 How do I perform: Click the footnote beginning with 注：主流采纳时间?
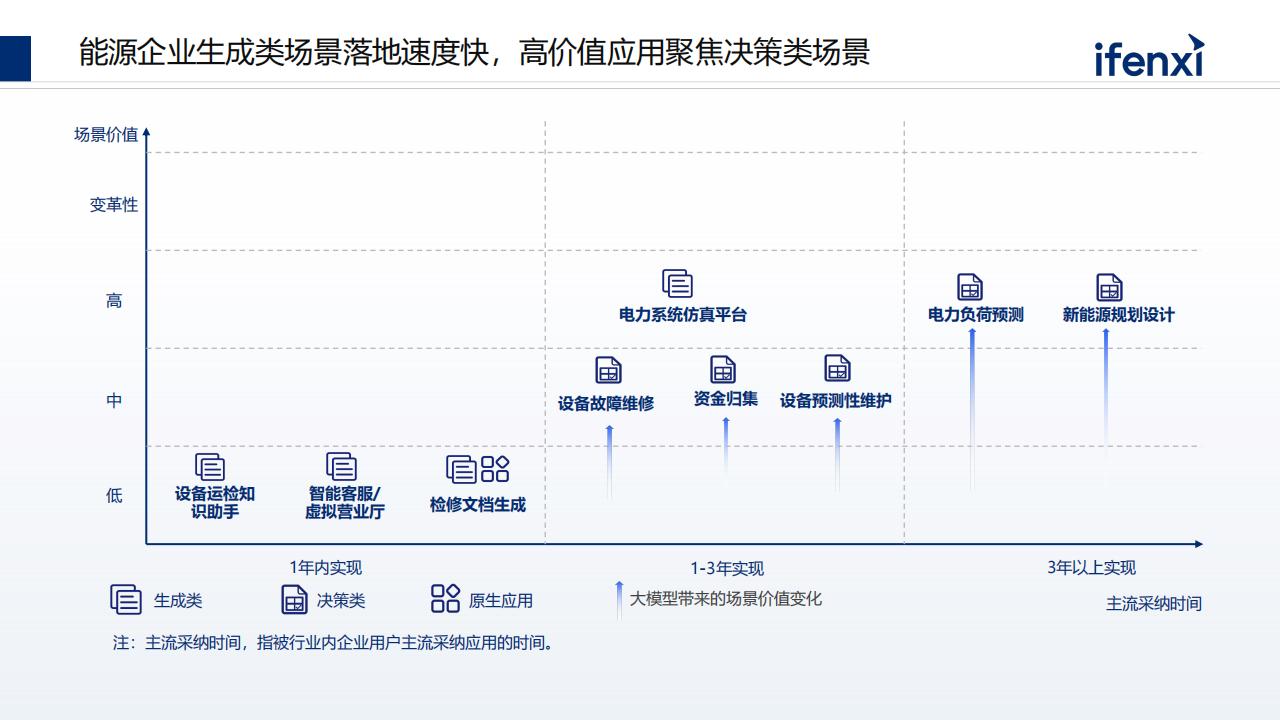pyautogui.click(x=333, y=643)
